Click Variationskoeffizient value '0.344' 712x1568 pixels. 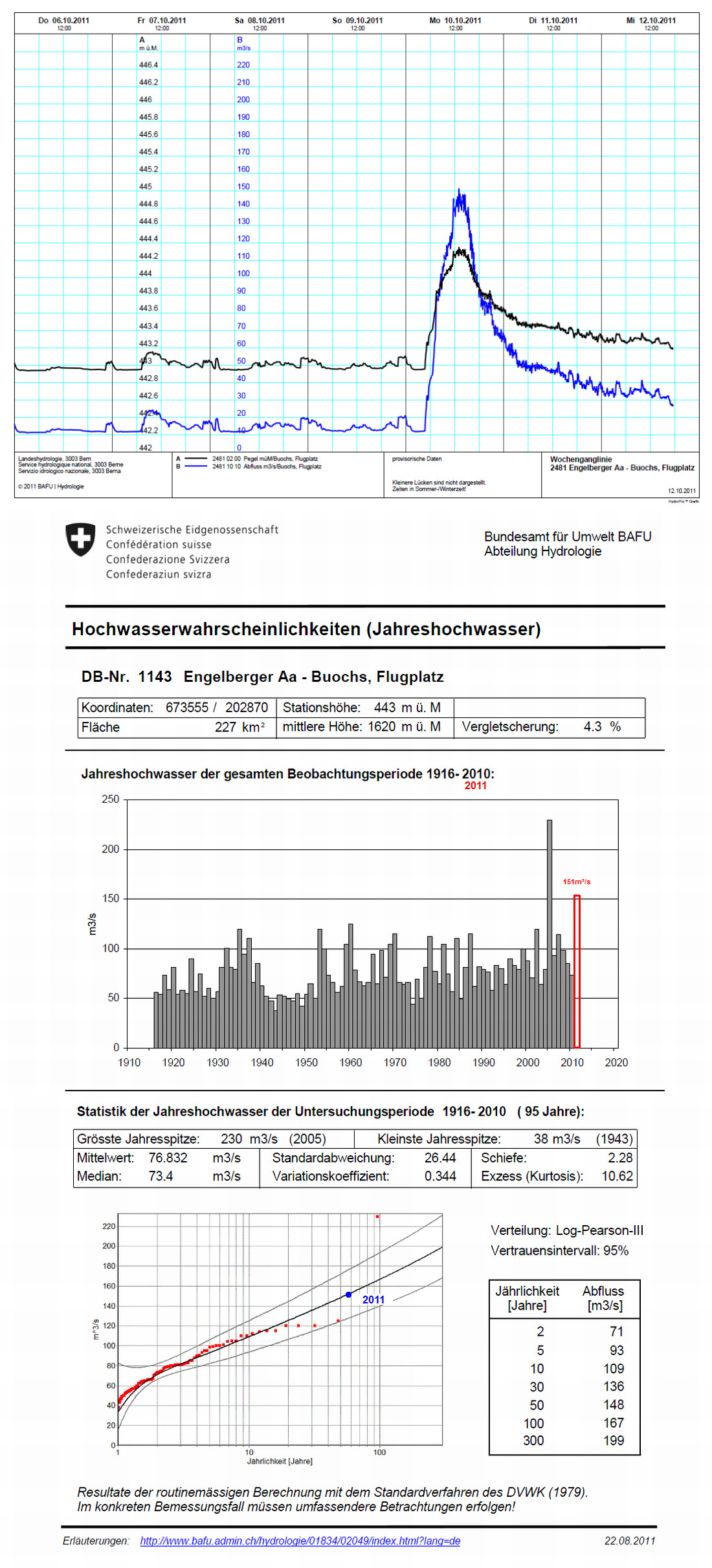point(440,1175)
